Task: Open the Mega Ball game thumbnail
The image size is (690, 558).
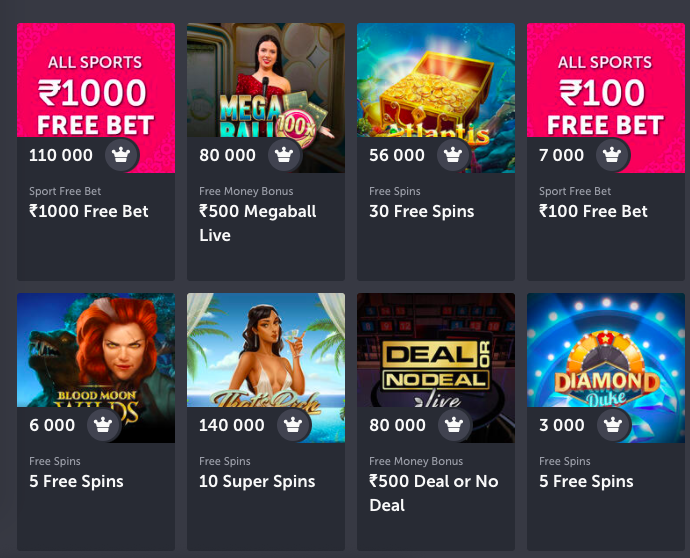Action: point(266,98)
